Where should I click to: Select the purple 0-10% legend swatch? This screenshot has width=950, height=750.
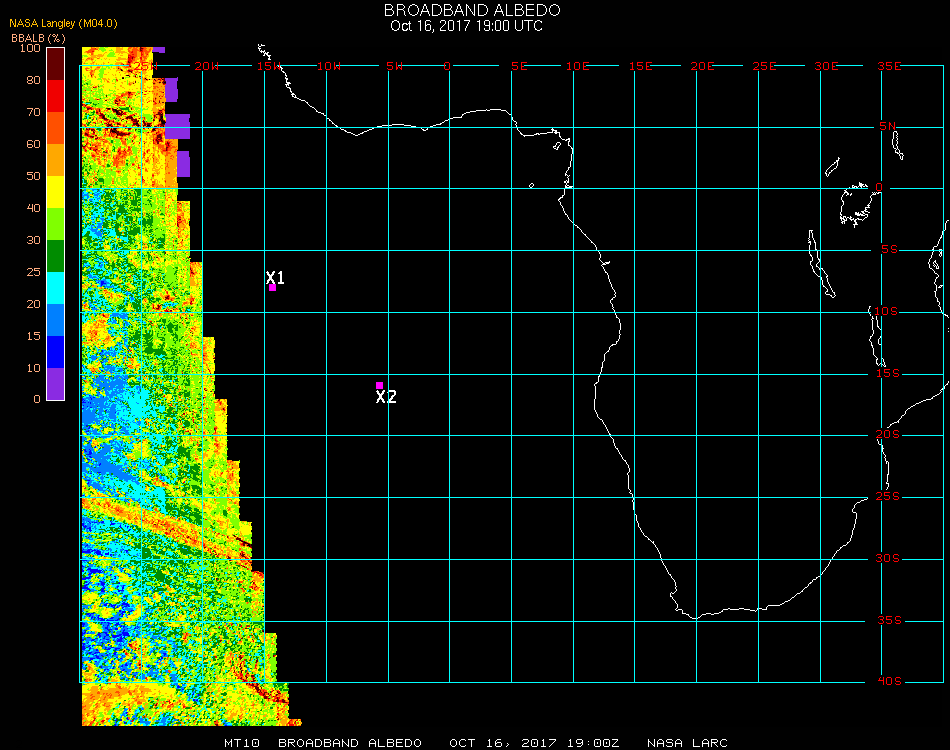tap(56, 383)
